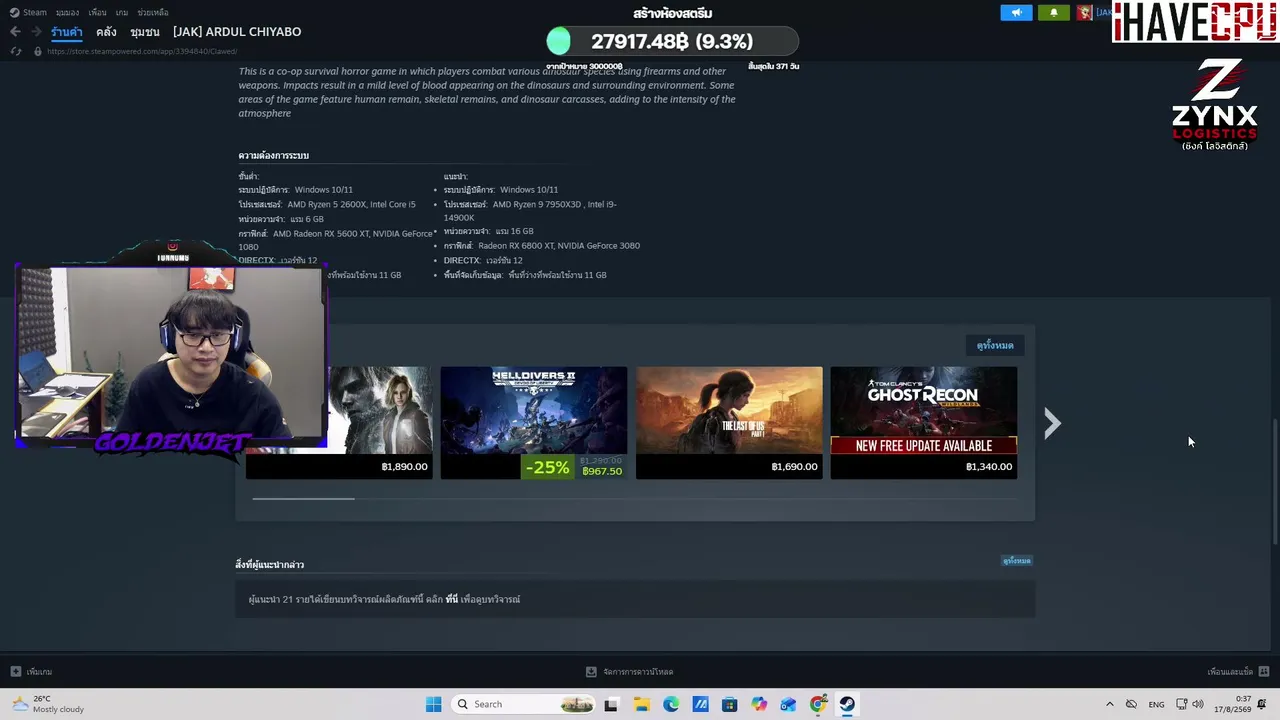Open the network tray icon
The image size is (1280, 720).
coord(1182,704)
